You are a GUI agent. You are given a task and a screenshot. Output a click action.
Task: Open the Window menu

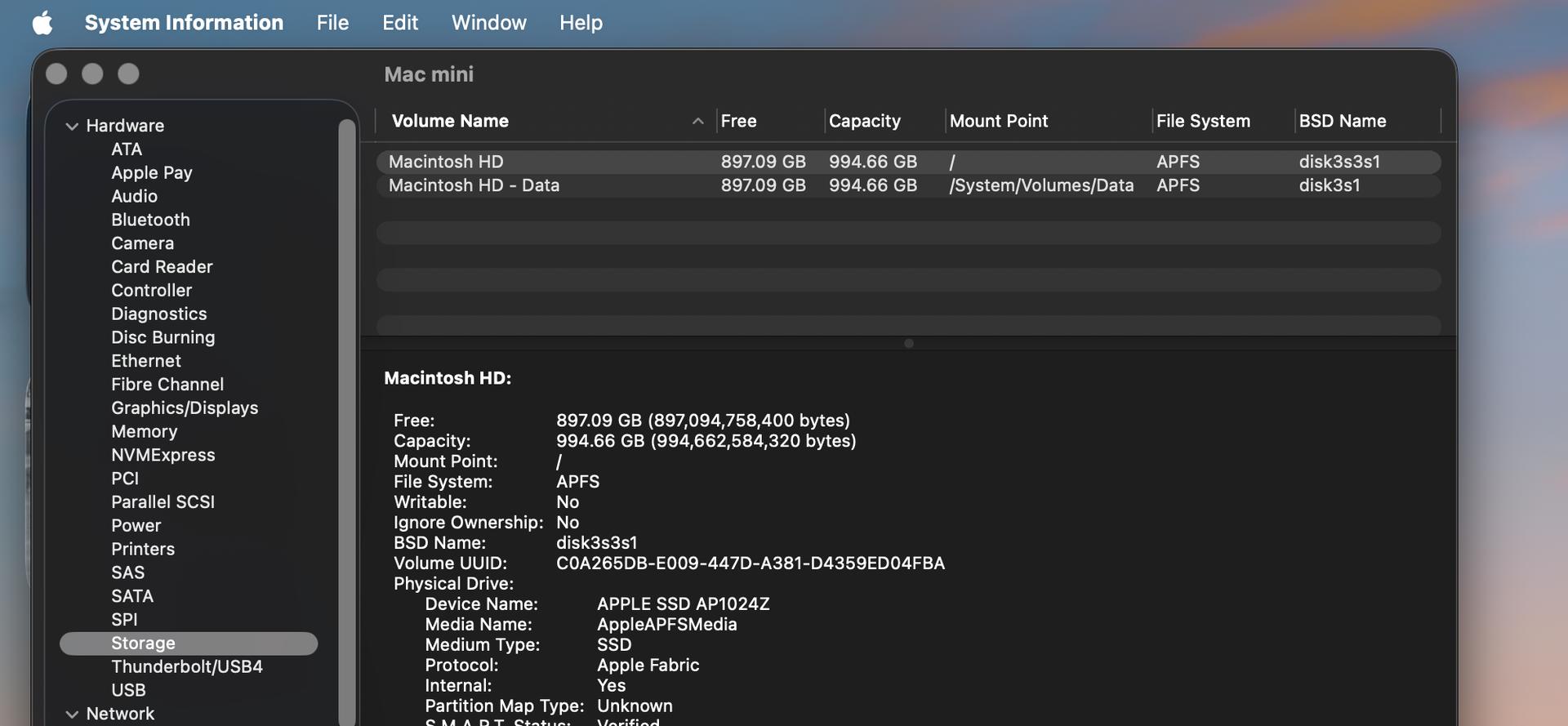[x=488, y=23]
